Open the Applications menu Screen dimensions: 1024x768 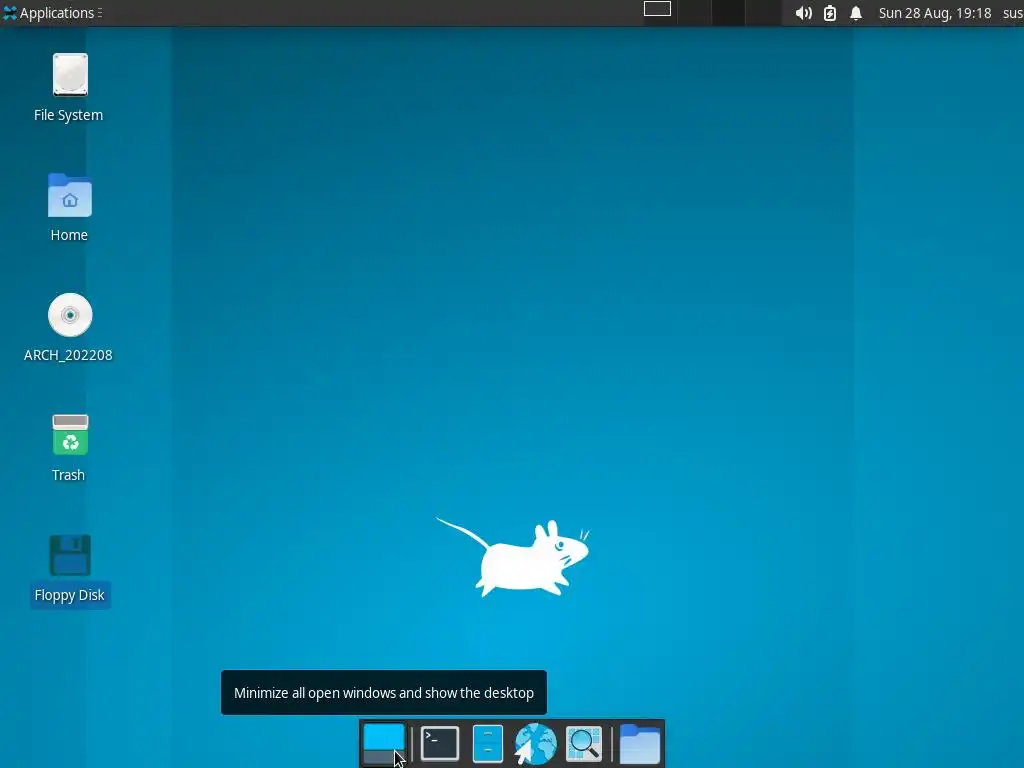[52, 13]
